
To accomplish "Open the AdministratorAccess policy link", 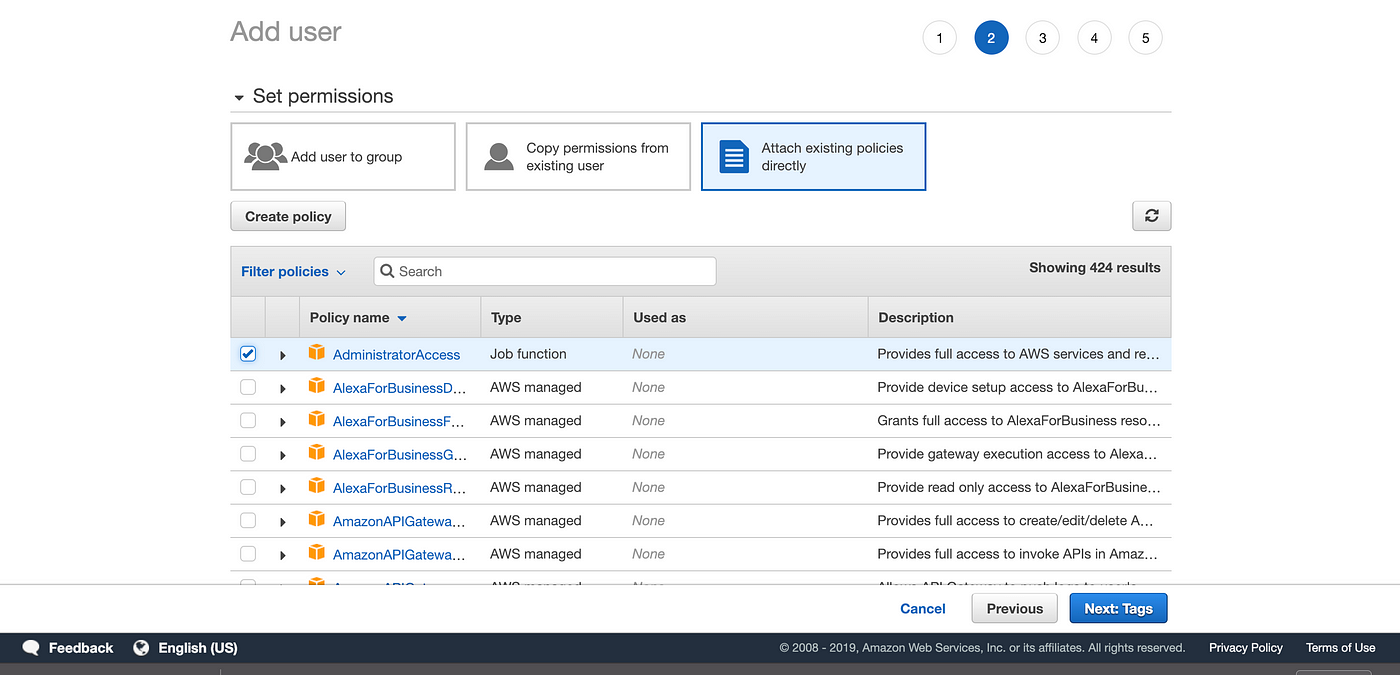I will click(396, 355).
